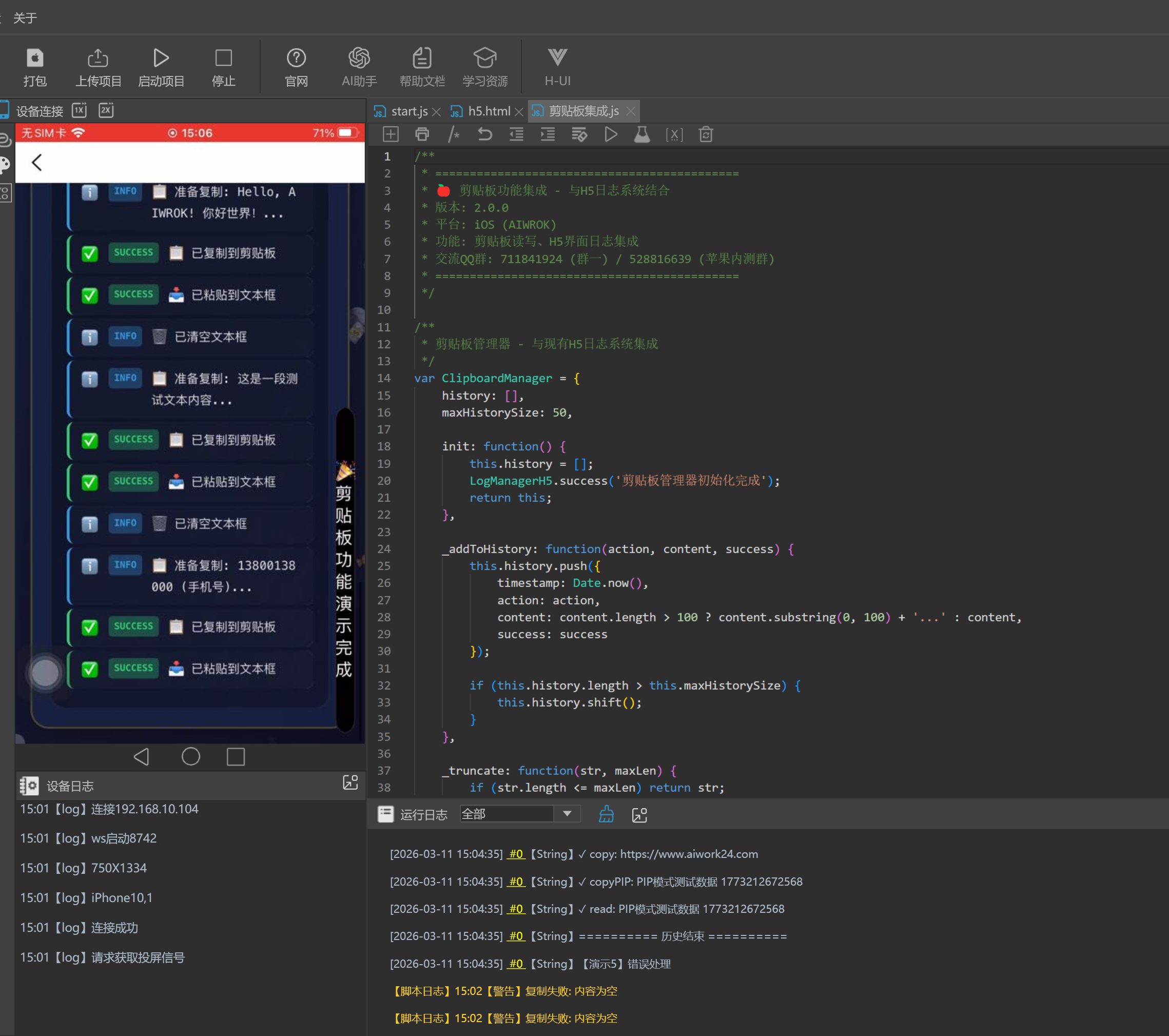
Task: Switch to the h5.html tab
Action: (489, 111)
